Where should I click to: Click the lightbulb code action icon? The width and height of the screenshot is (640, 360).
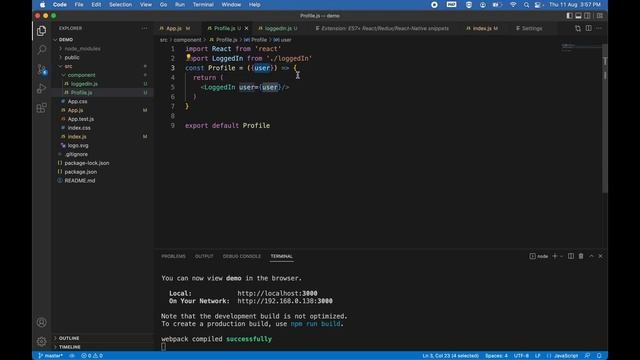coord(188,57)
